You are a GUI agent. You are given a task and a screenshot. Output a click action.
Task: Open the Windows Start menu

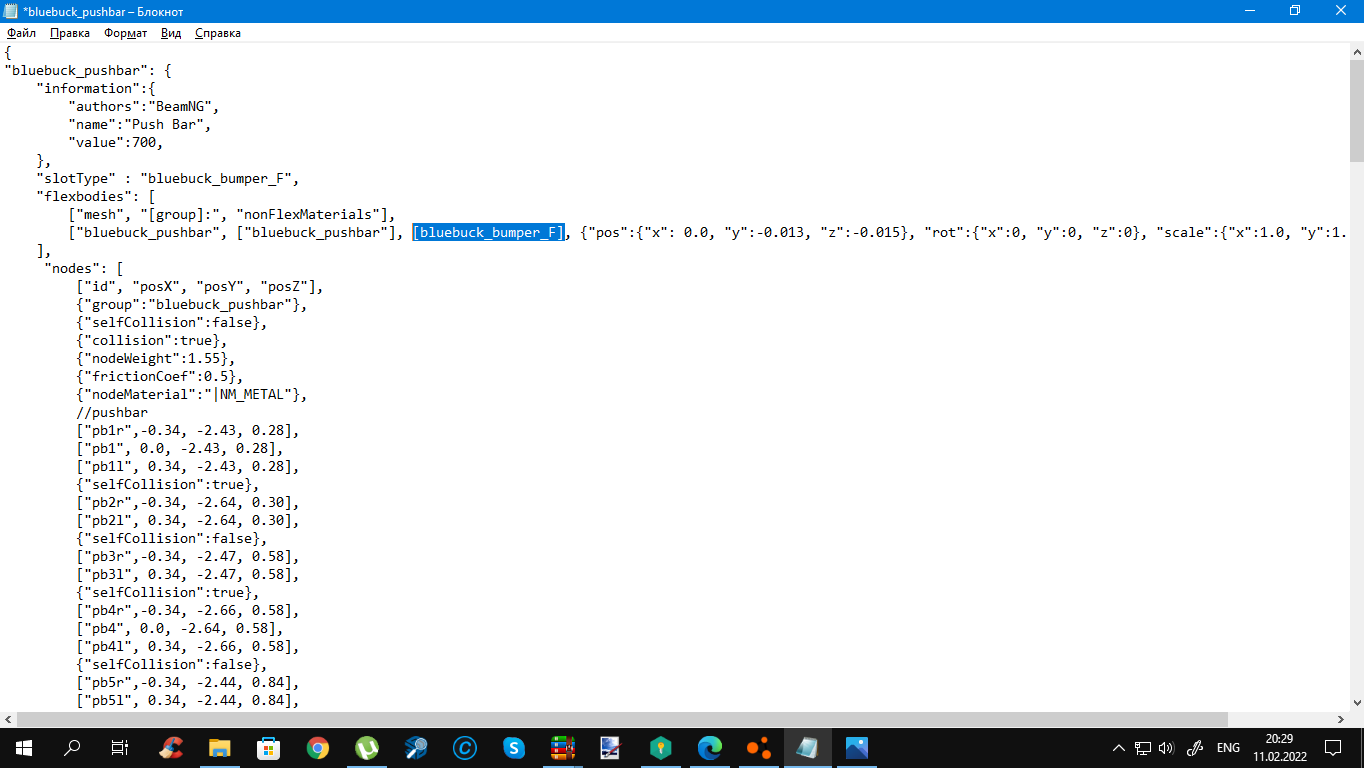click(x=23, y=747)
